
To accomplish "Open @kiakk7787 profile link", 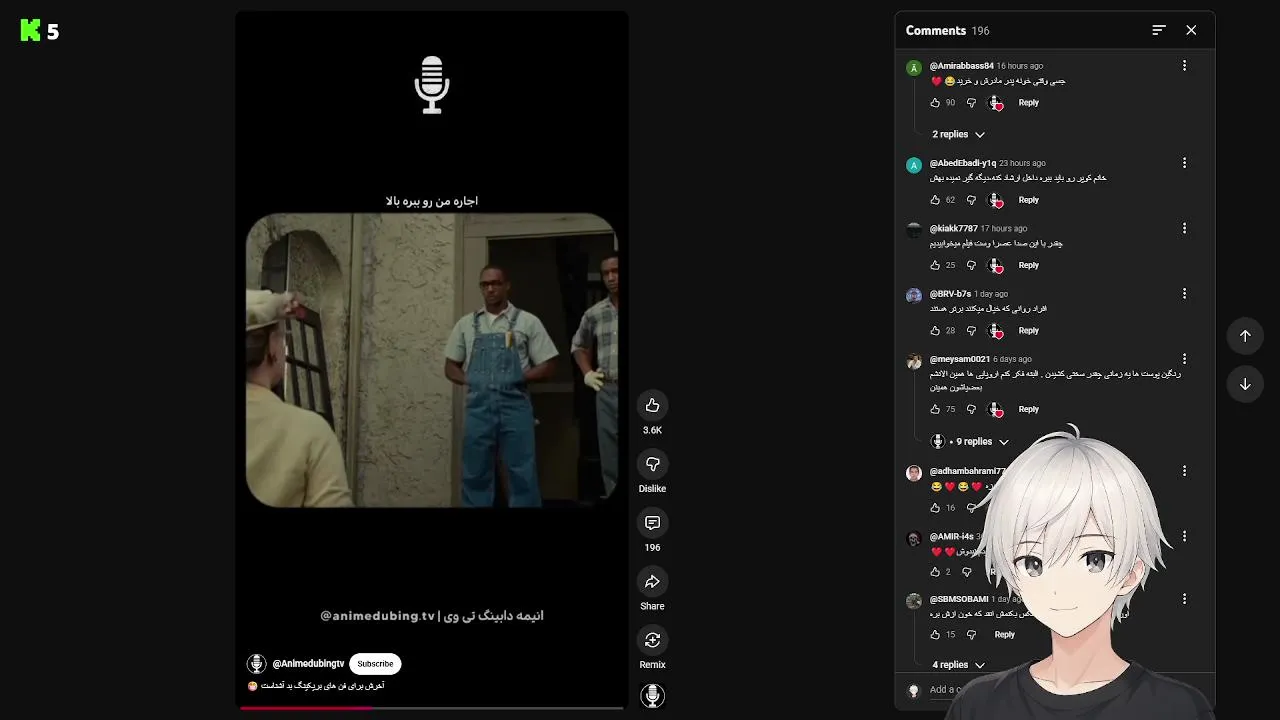I will click(x=953, y=229).
